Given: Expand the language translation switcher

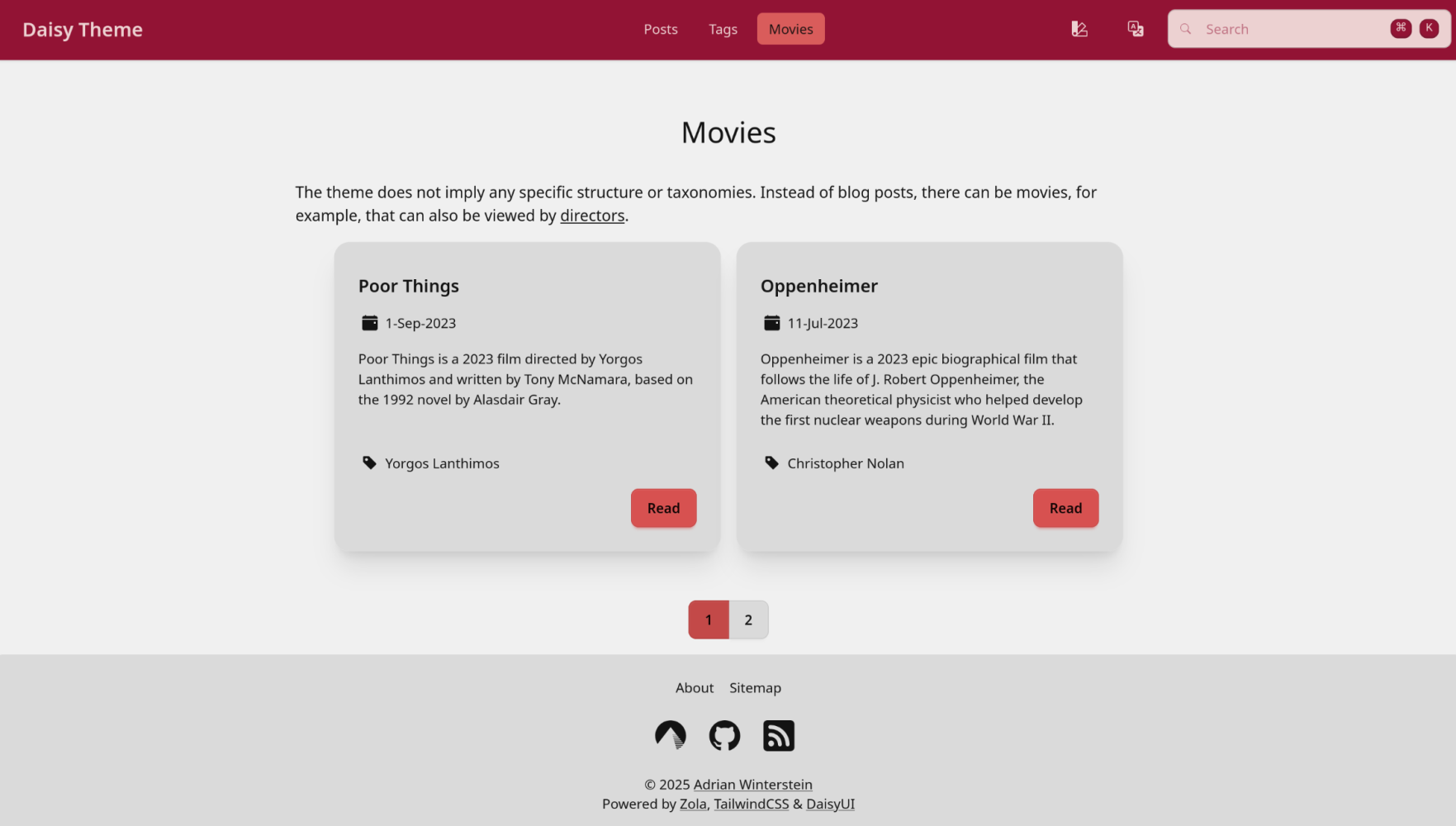Looking at the screenshot, I should (1136, 29).
